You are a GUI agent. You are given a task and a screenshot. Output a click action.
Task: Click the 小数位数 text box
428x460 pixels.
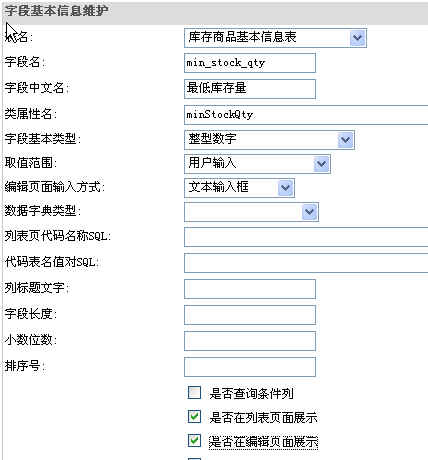pyautogui.click(x=250, y=341)
